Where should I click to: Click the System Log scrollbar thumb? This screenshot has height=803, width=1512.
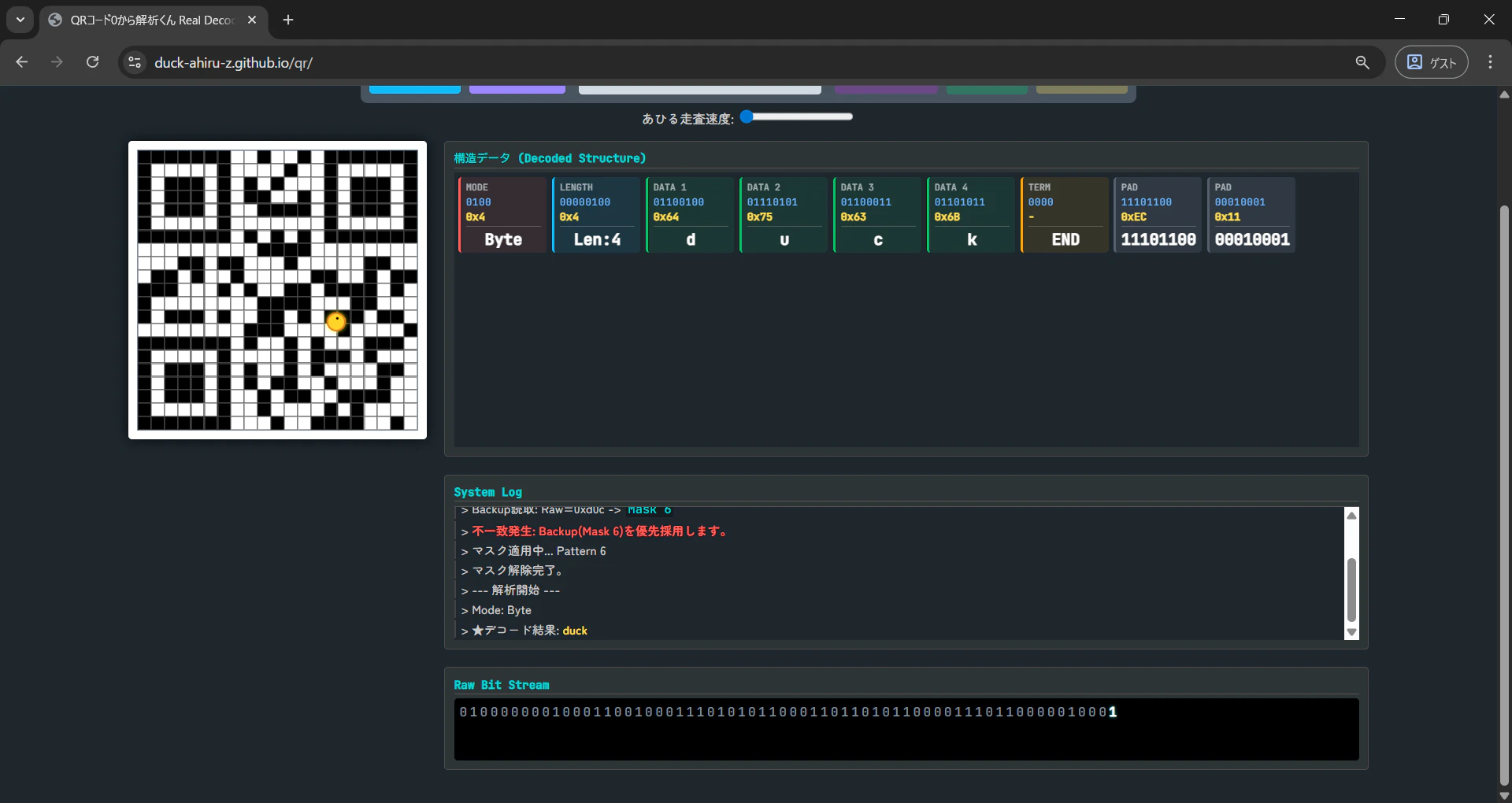(1352, 590)
